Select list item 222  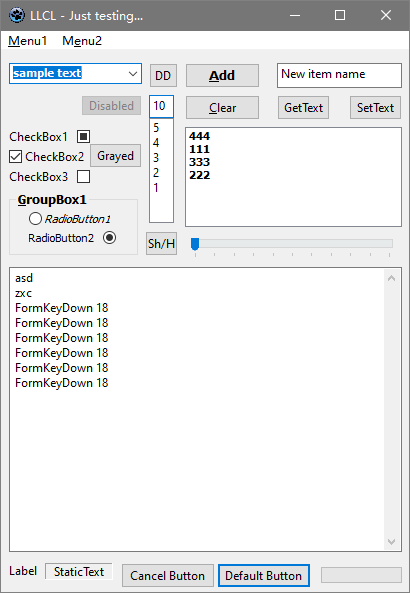tap(293, 175)
